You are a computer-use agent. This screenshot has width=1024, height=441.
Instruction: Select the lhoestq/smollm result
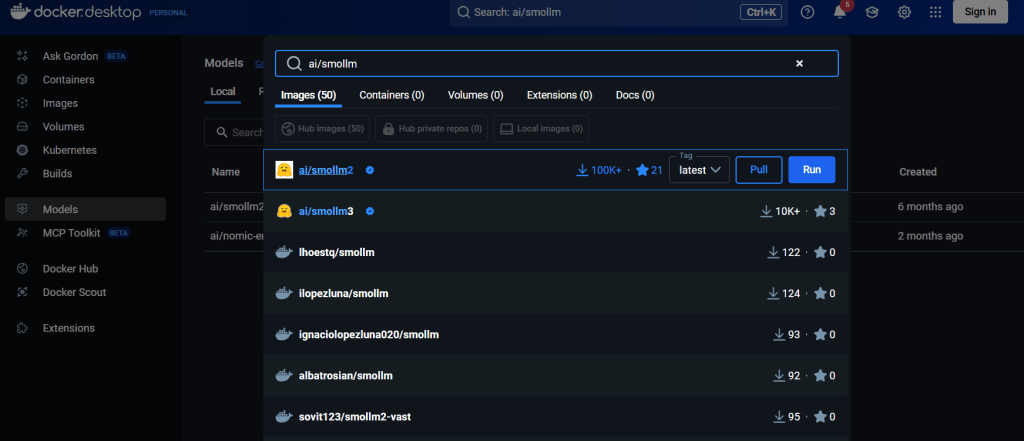556,252
